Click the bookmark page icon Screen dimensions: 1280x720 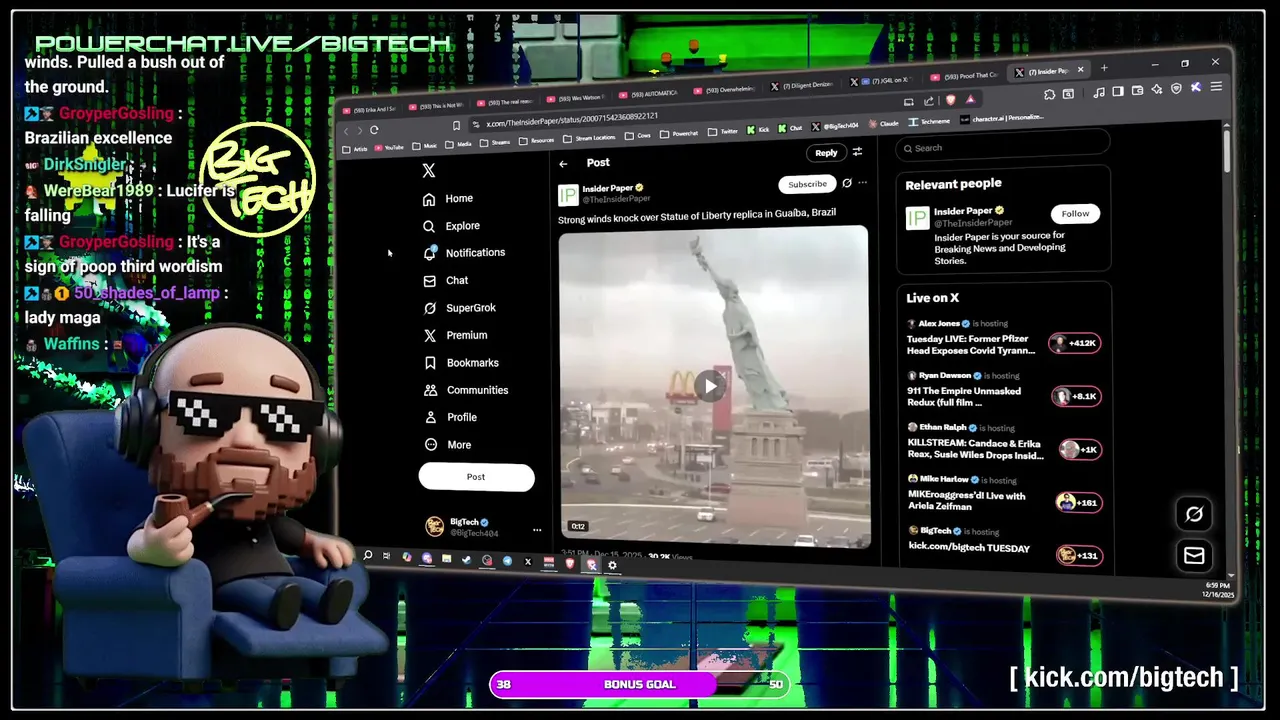(456, 125)
